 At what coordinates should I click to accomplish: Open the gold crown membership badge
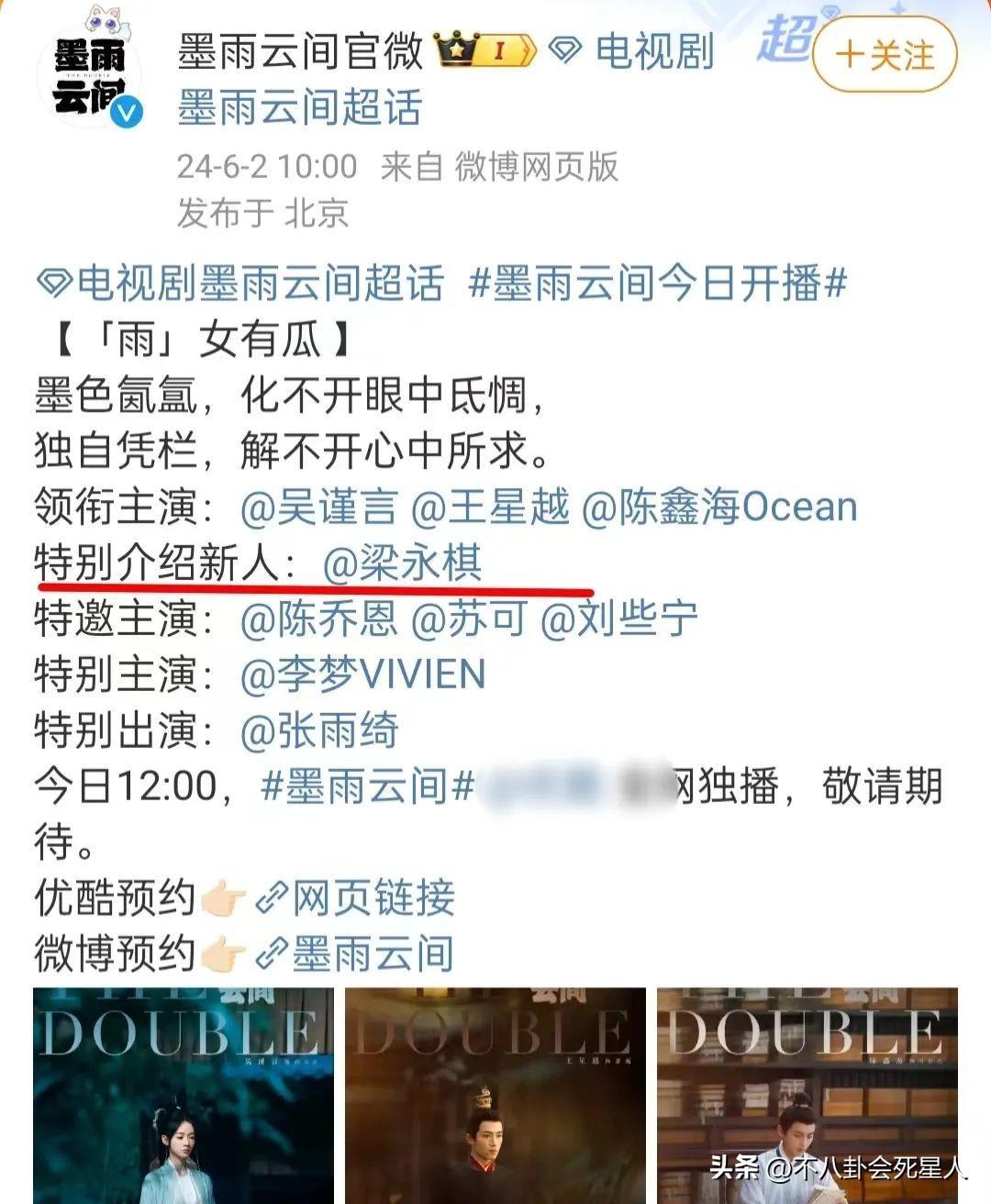coord(485,50)
